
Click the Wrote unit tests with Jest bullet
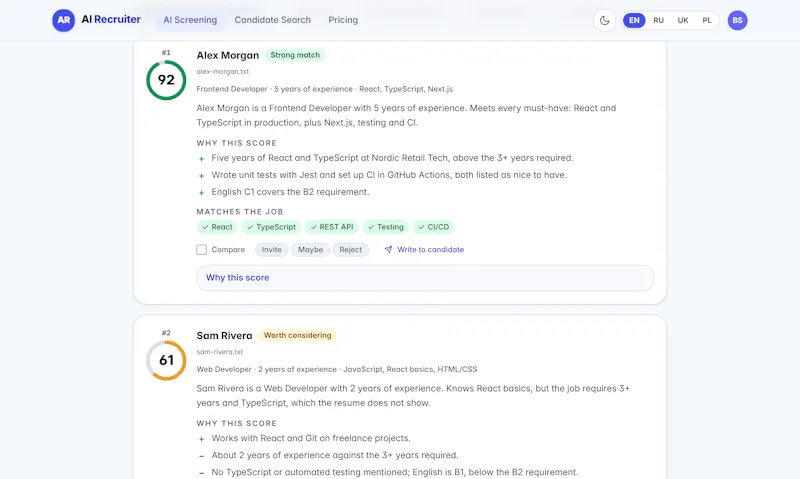click(x=389, y=174)
